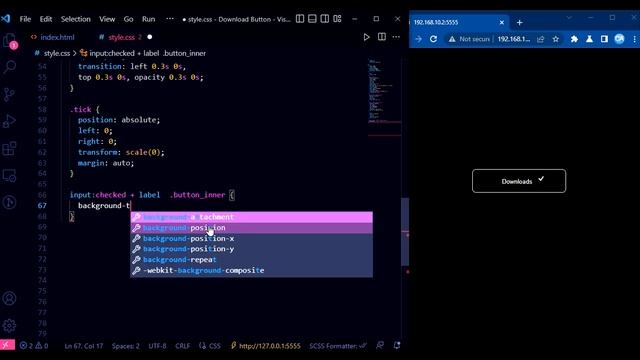This screenshot has width=640, height=360.
Task: Open the Edit menu
Action: pyautogui.click(x=46, y=19)
